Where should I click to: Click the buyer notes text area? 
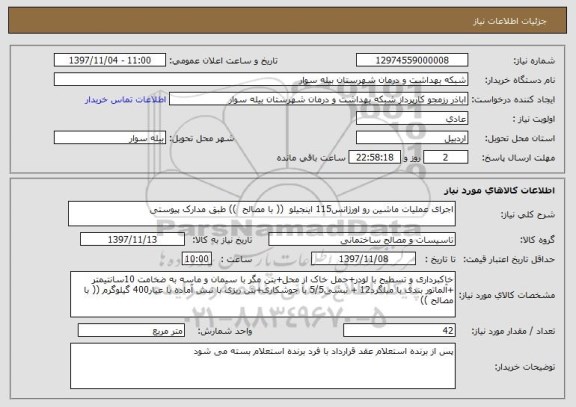coord(263,366)
